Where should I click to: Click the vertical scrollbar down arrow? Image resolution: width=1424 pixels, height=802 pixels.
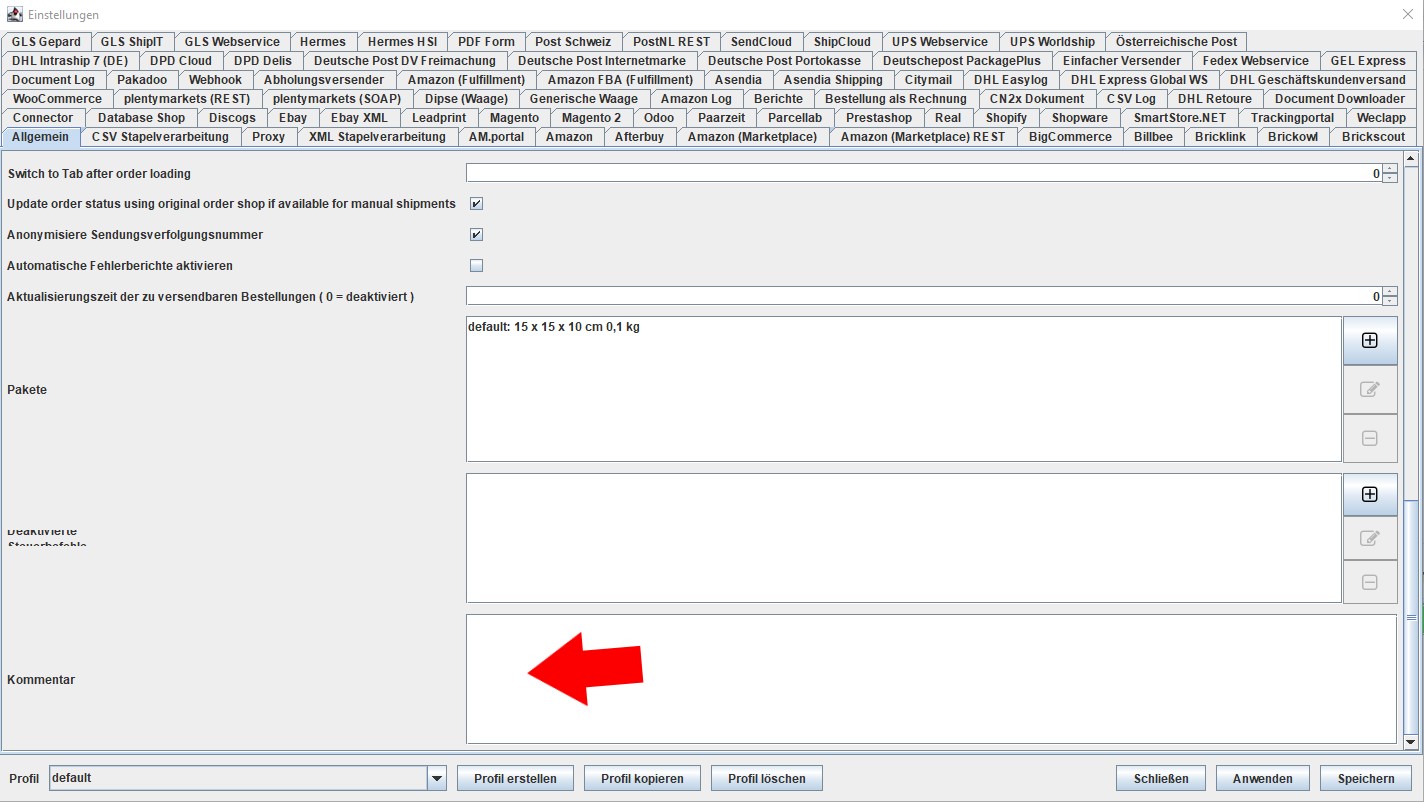click(1411, 742)
